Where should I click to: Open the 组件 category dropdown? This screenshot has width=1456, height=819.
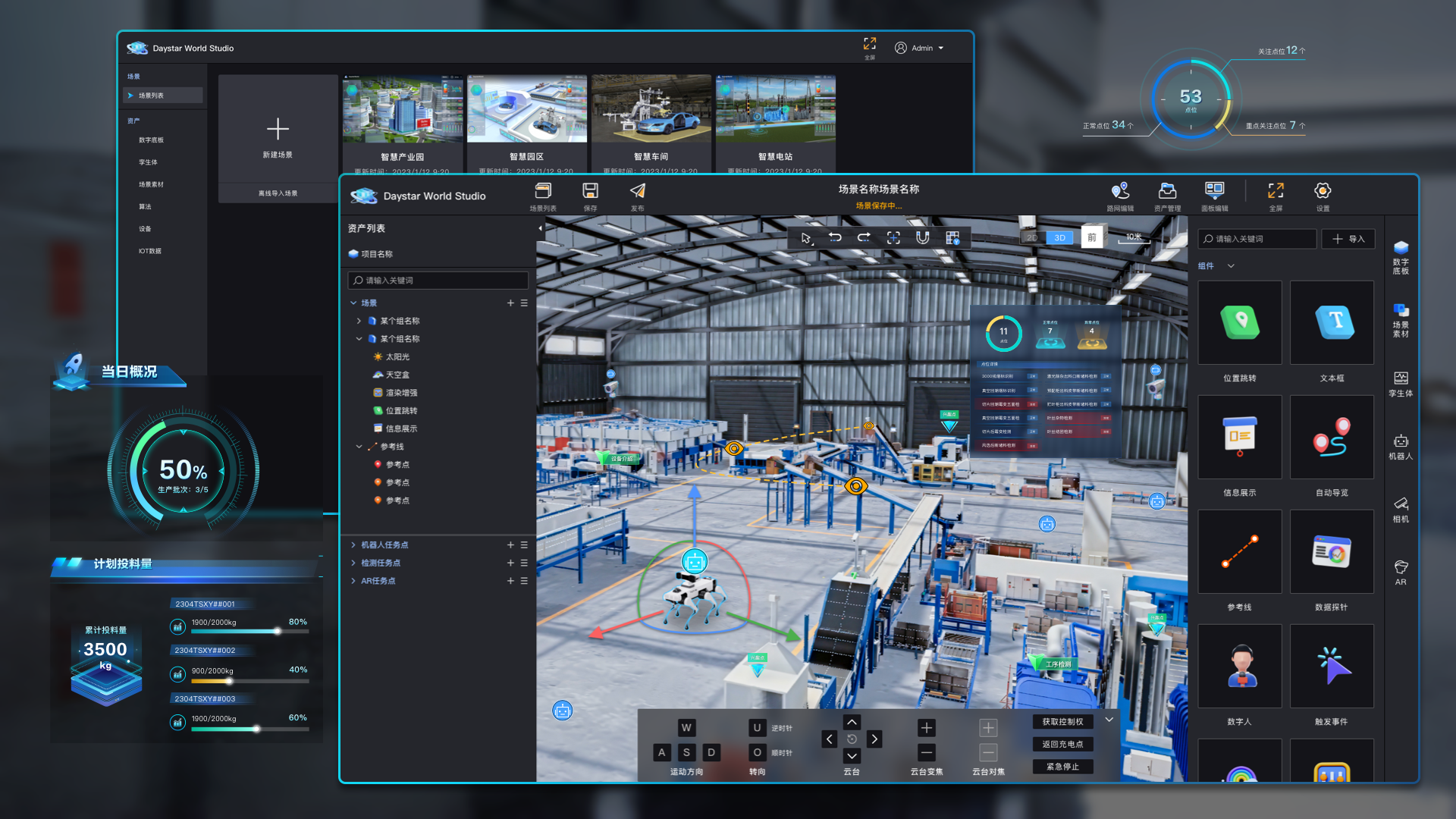tap(1231, 266)
